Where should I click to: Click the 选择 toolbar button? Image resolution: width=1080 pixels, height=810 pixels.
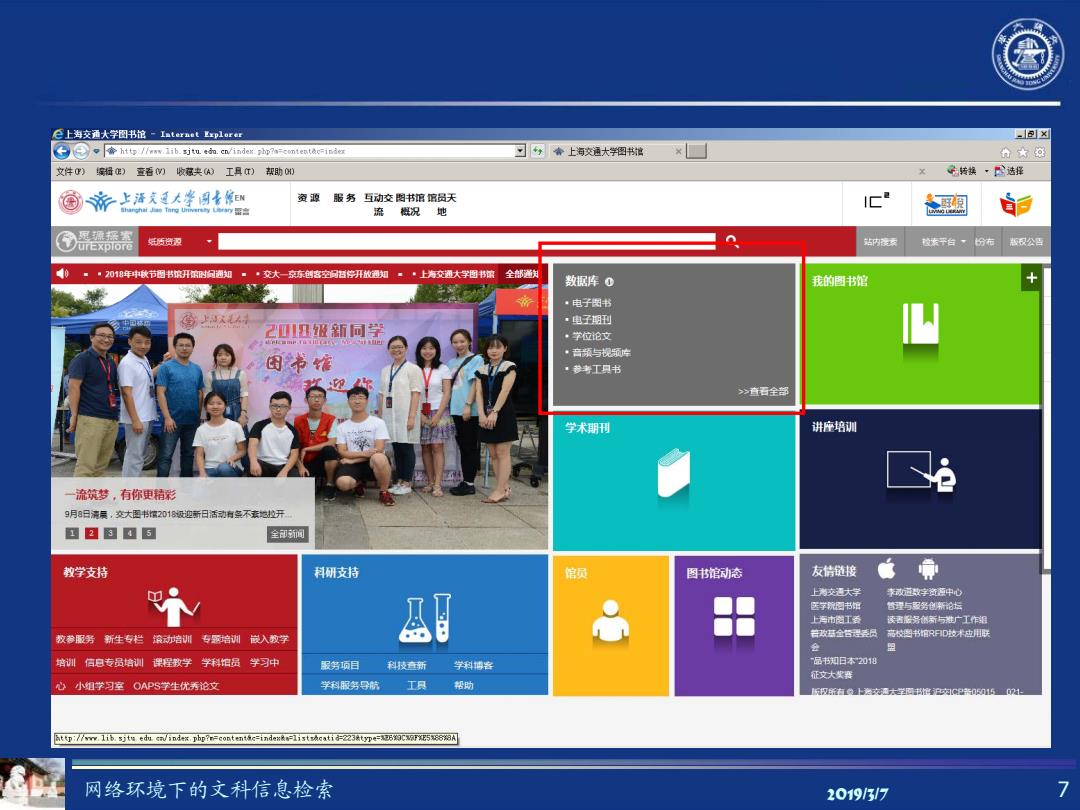pyautogui.click(x=1009, y=171)
